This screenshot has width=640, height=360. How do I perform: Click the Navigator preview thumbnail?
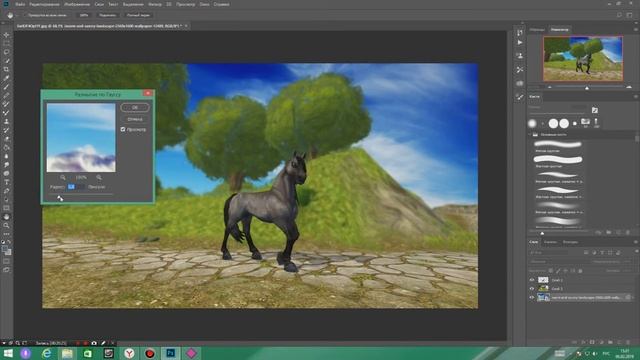coord(583,58)
